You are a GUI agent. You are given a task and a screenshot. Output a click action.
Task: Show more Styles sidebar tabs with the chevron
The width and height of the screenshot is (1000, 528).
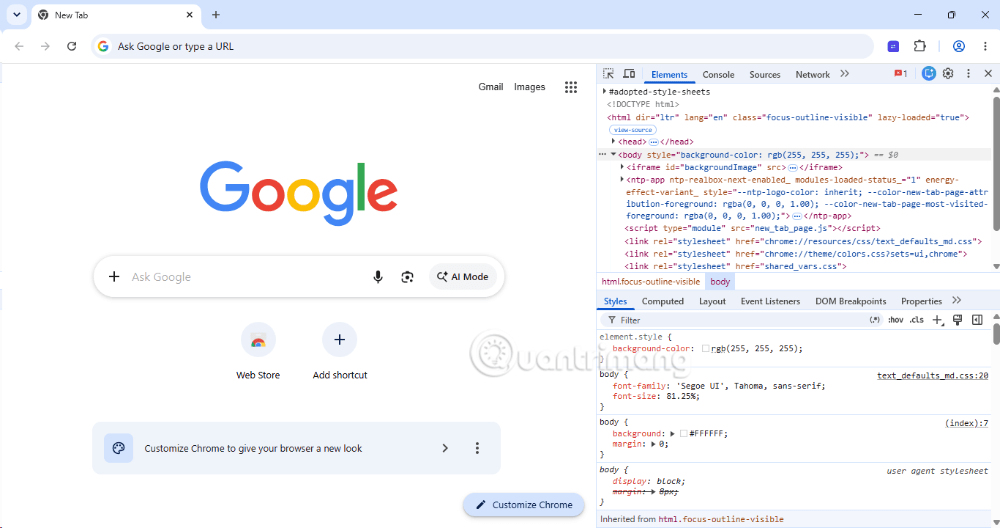956,300
